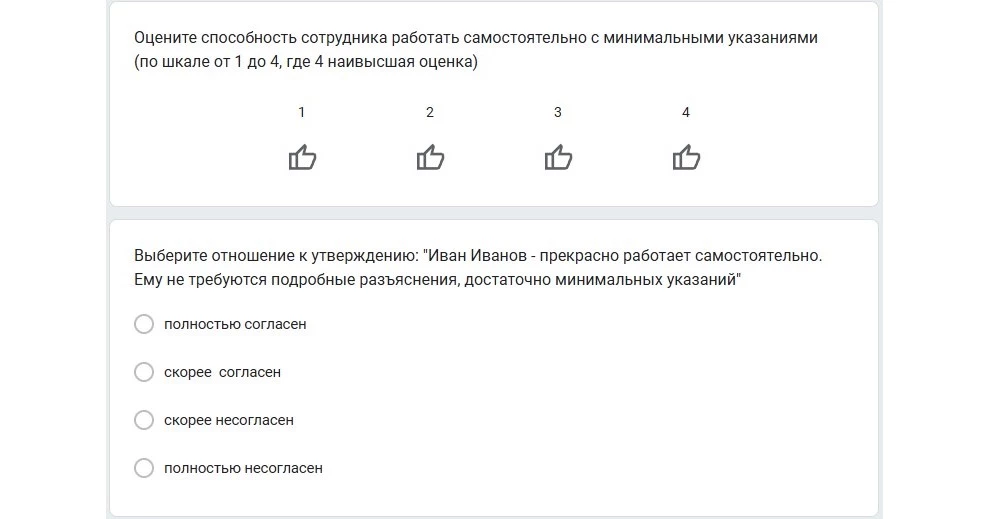Rate with the thumbs-up under number 2
1000x519 pixels.
point(430,158)
